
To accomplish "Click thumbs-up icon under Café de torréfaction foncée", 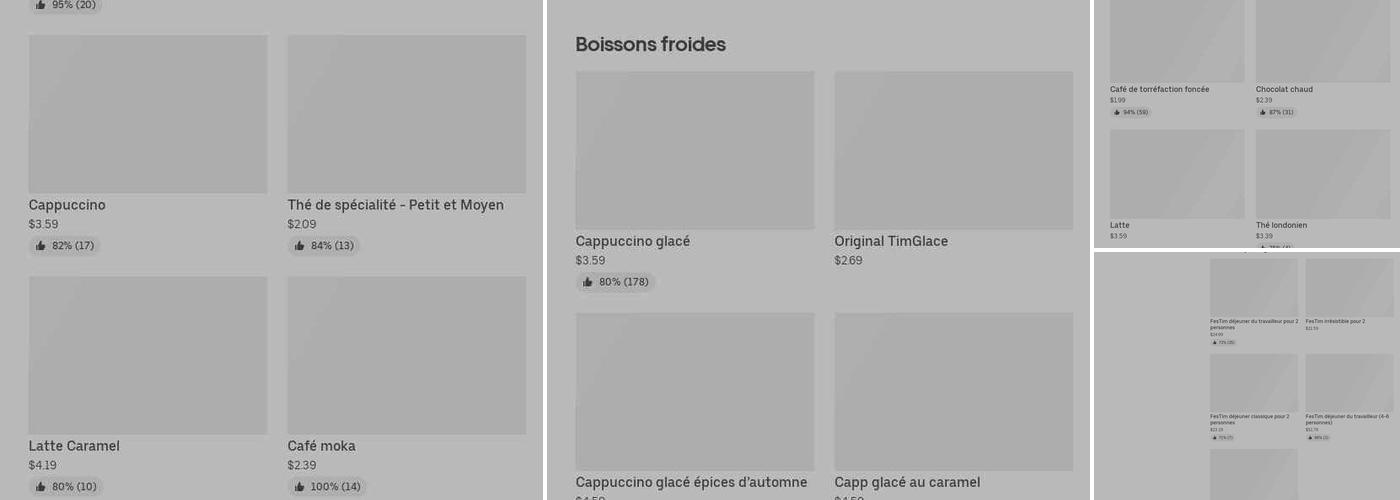I will click(1116, 112).
